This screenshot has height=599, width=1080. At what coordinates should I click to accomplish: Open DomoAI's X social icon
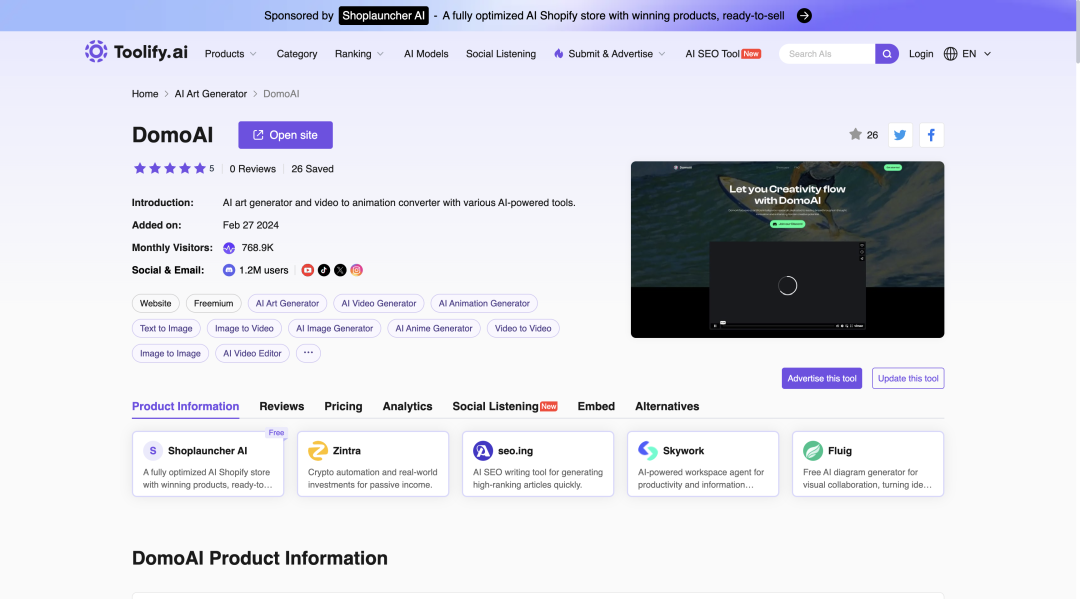340,270
